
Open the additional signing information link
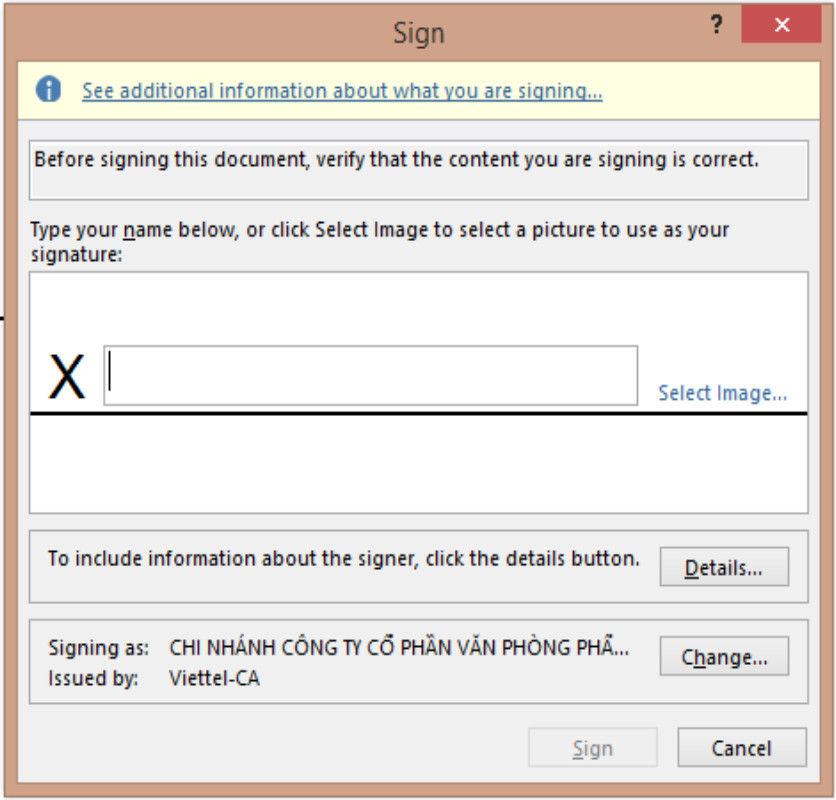pos(342,91)
